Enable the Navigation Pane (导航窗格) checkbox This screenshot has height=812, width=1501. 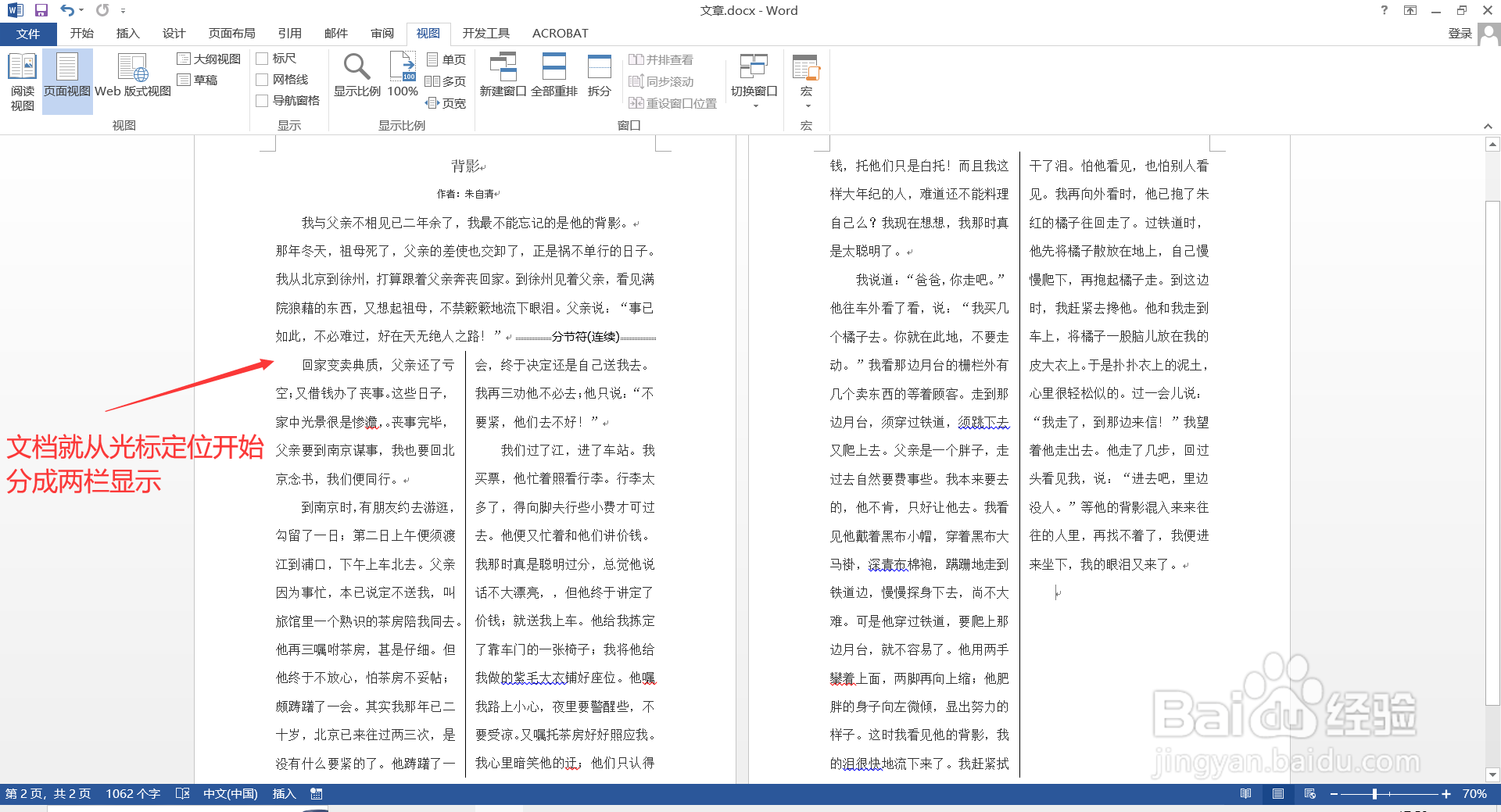263,101
